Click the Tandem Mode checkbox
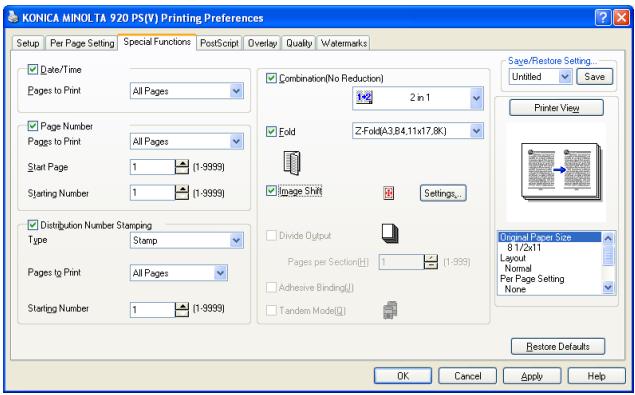Image resolution: width=635 pixels, height=395 pixels. (x=271, y=311)
